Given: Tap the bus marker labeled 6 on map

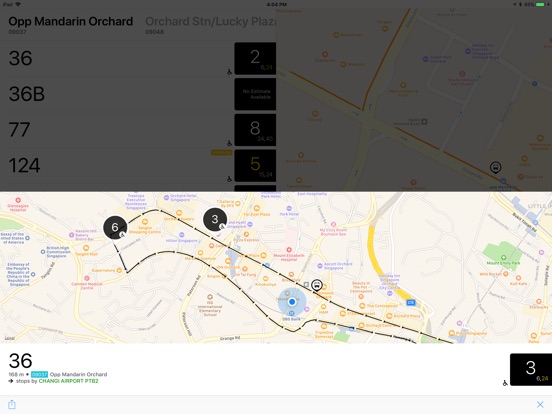Looking at the screenshot, I should (x=115, y=227).
